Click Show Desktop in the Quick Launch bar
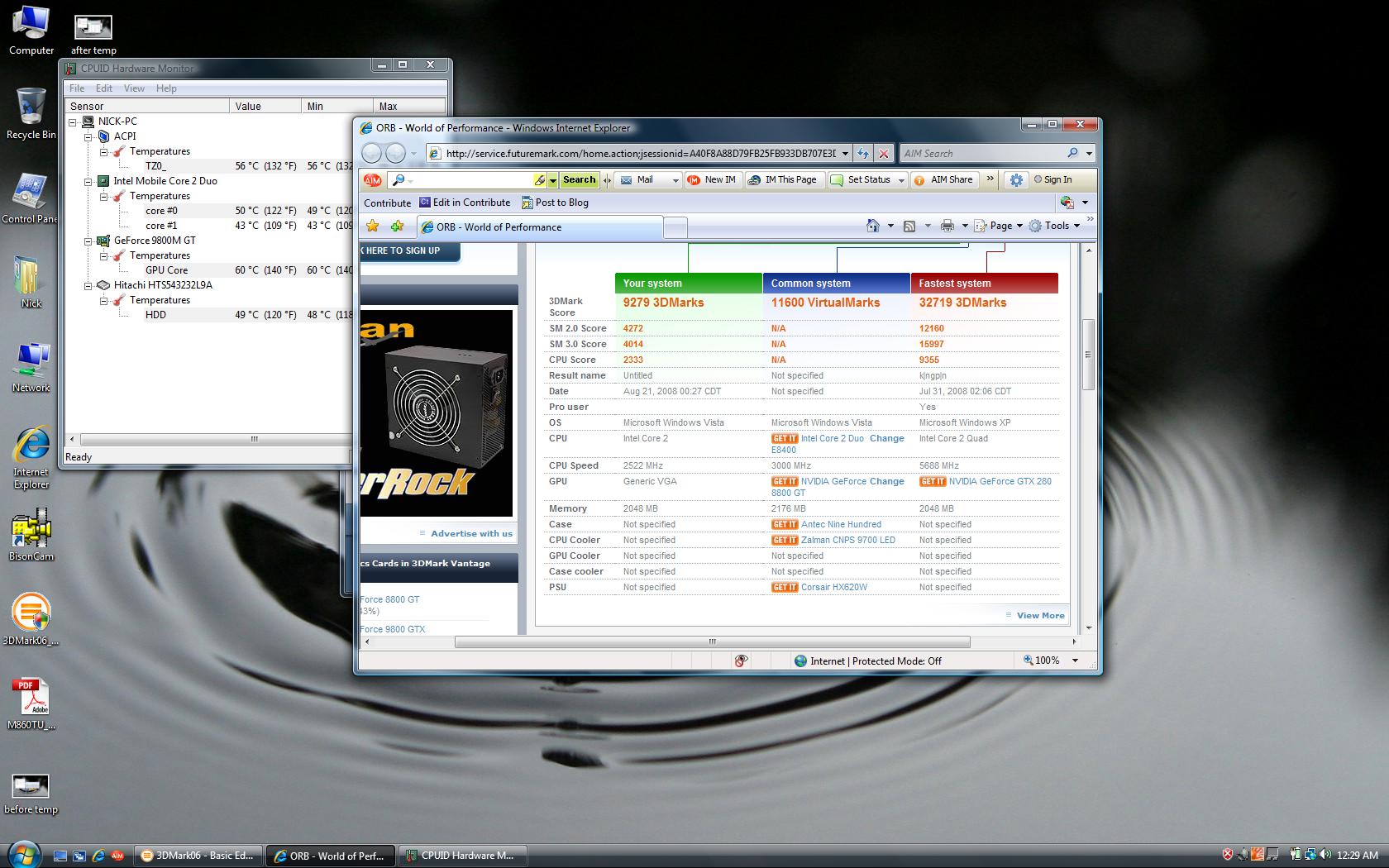This screenshot has width=1389, height=868. (x=60, y=856)
